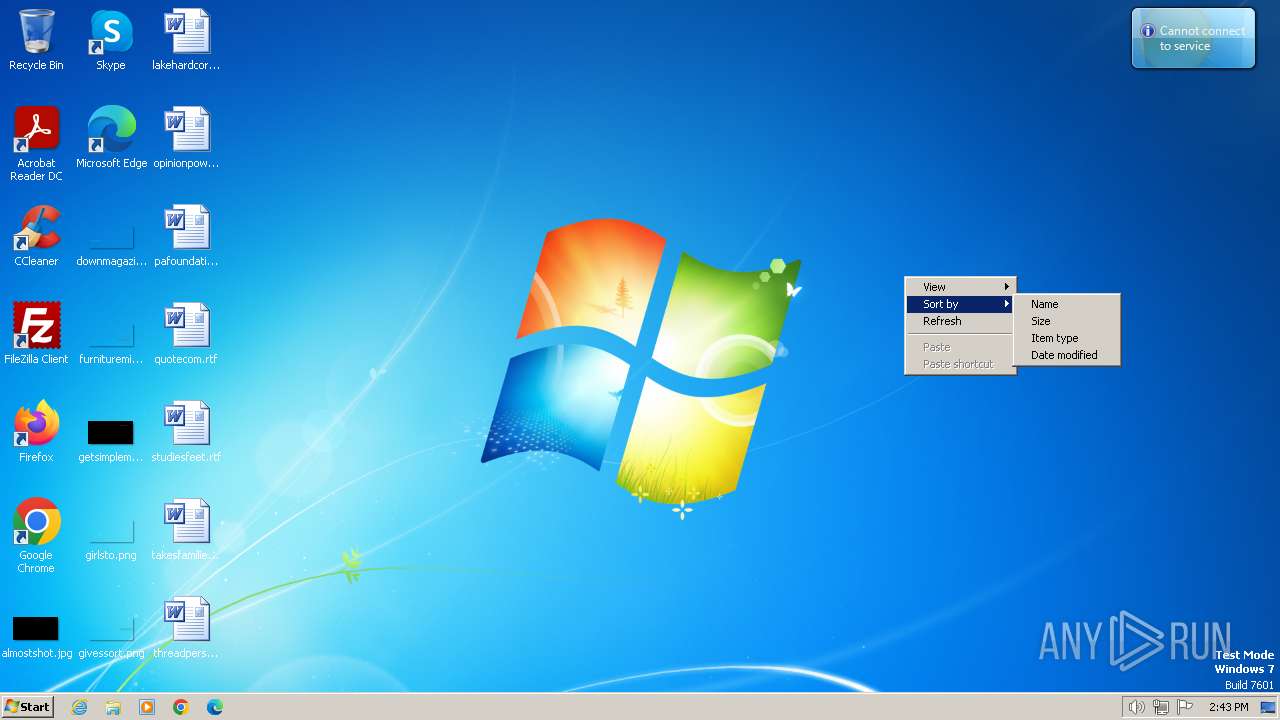Open Internet Explorer from the taskbar

pyautogui.click(x=79, y=707)
